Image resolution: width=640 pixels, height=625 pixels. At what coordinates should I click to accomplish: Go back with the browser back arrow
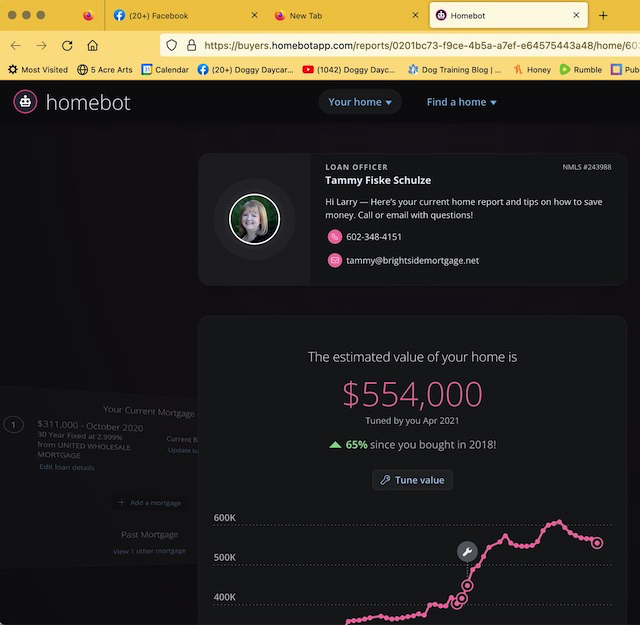click(16, 45)
